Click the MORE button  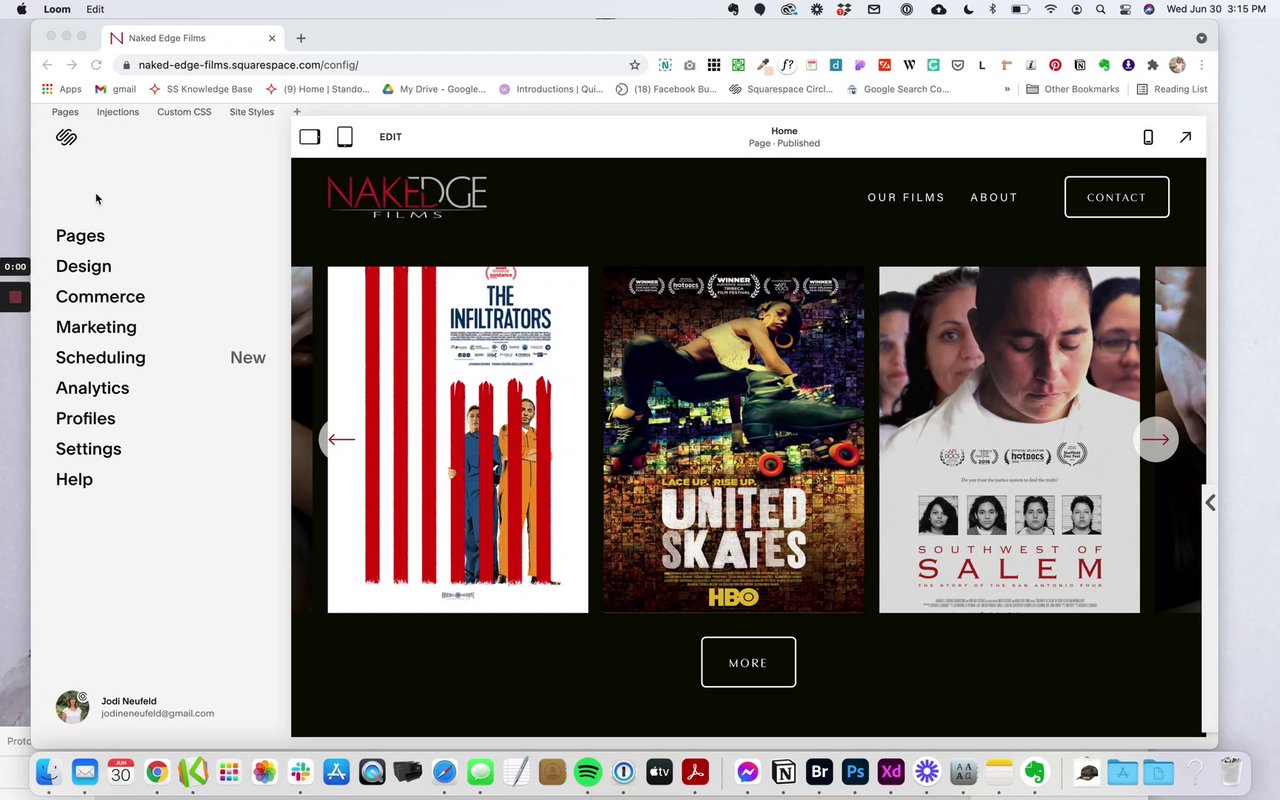click(x=748, y=662)
